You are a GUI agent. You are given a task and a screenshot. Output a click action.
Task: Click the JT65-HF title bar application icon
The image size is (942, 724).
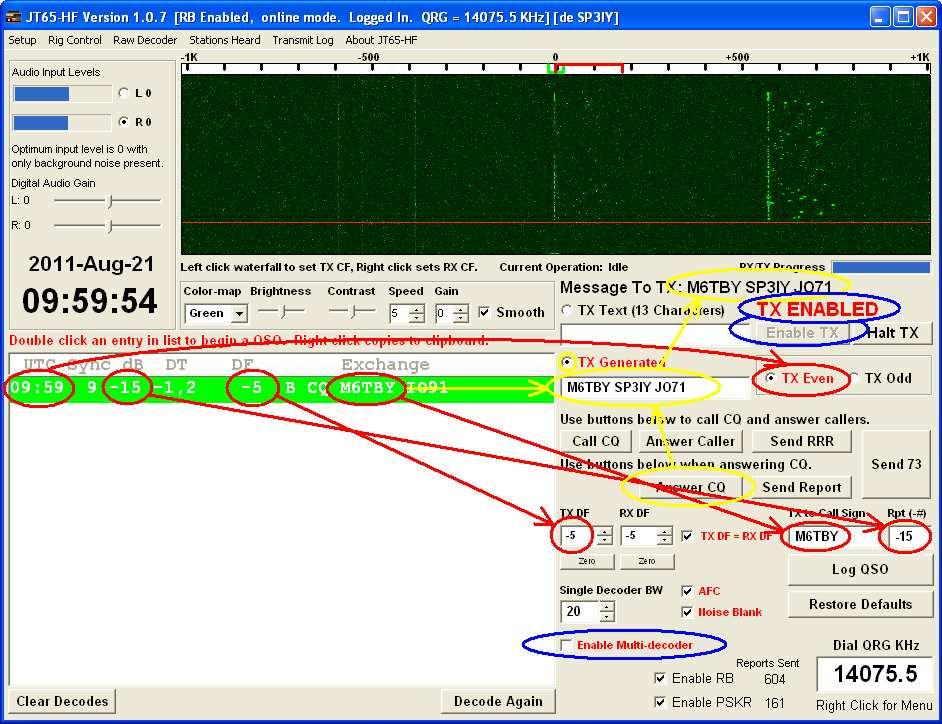point(13,17)
